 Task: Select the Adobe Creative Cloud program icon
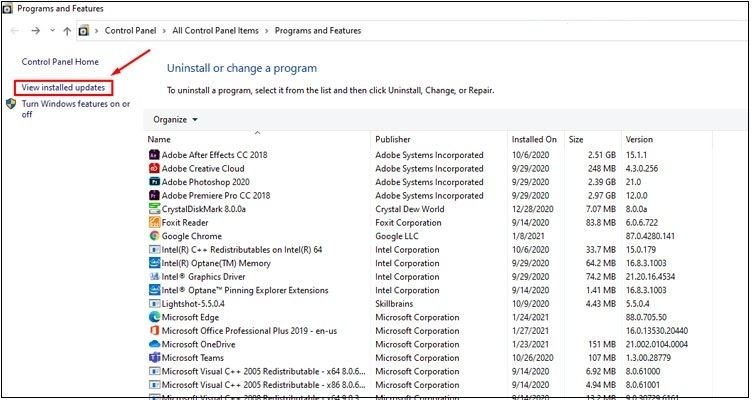point(154,169)
